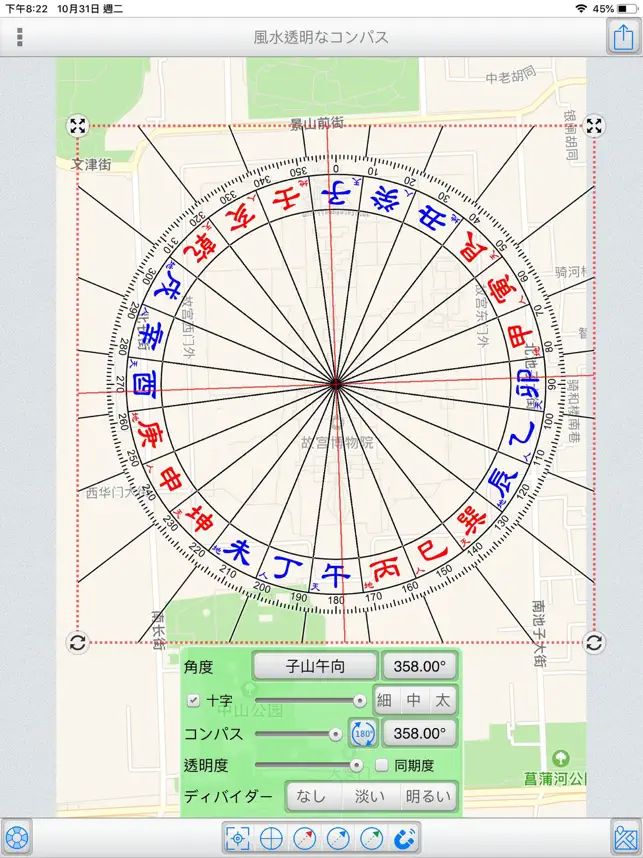Tap the 180 degree mark on the ring

point(336,600)
